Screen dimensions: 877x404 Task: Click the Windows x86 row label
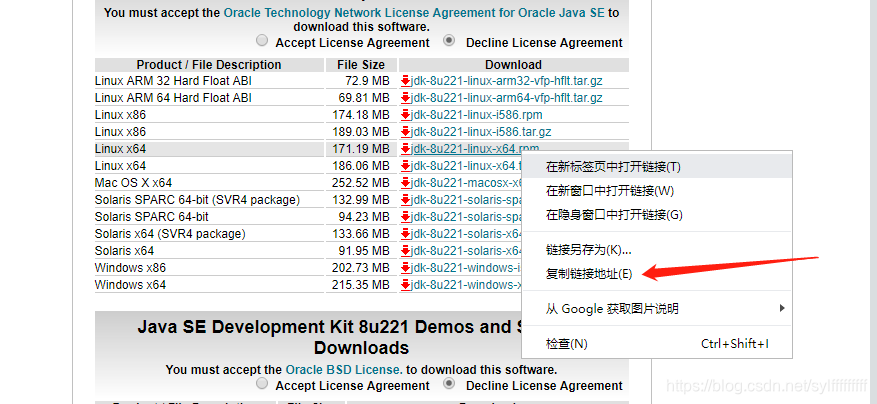[x=130, y=267]
